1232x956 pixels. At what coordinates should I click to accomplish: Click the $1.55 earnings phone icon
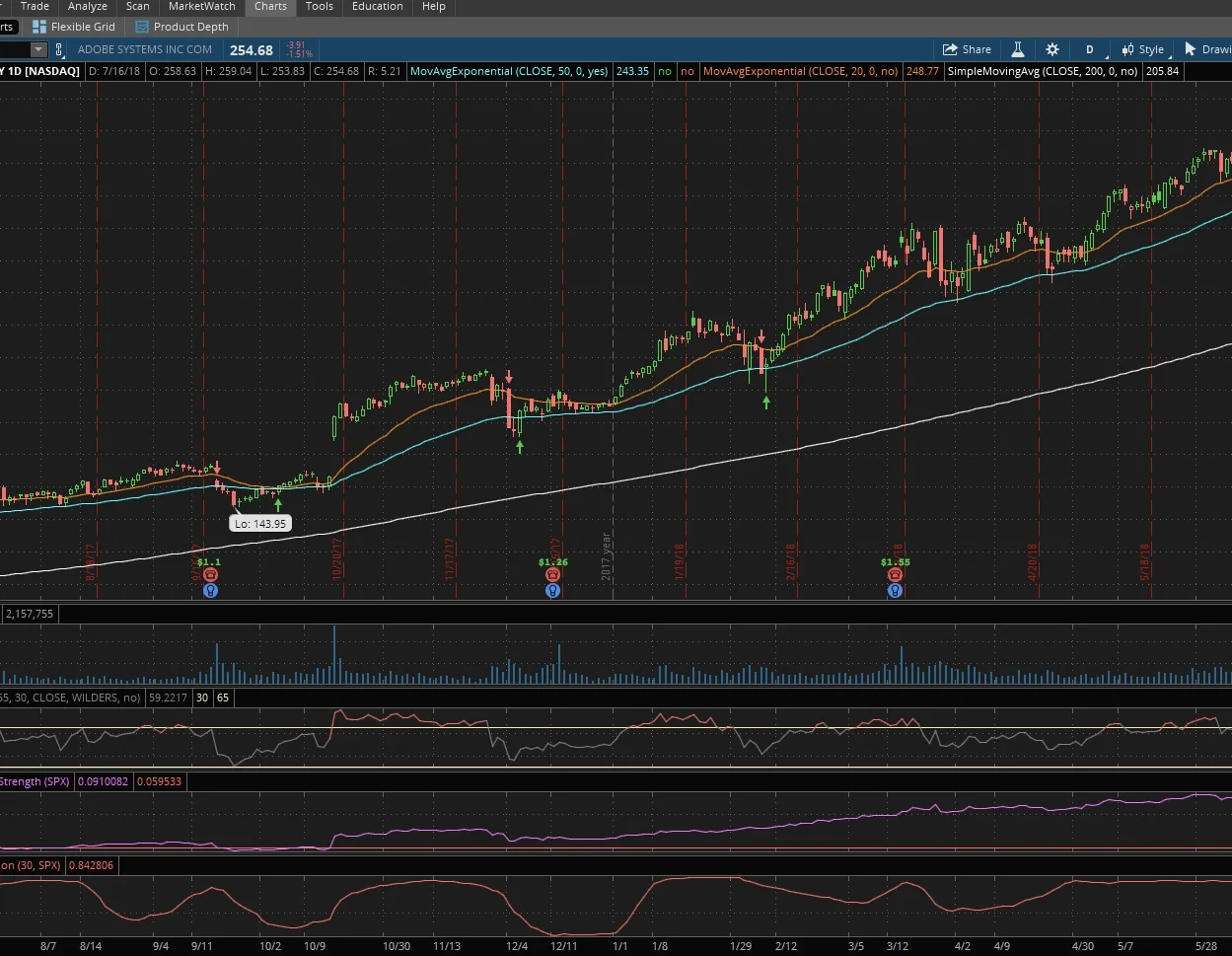(x=895, y=574)
